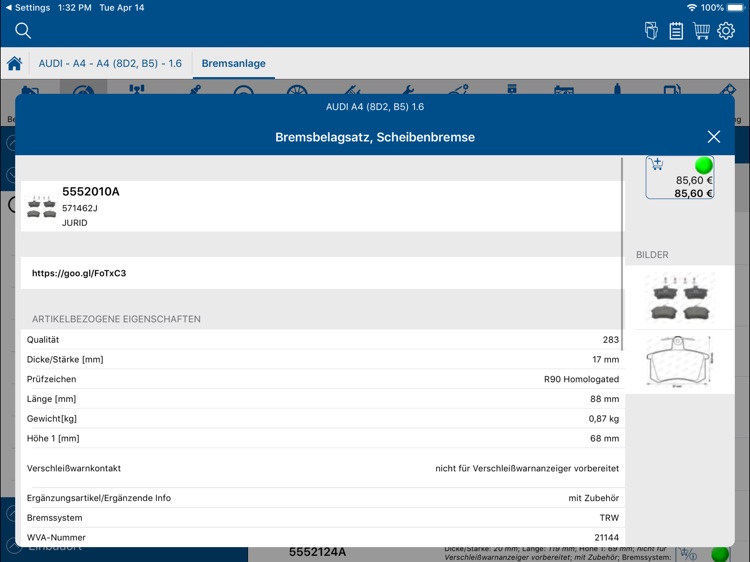Go to the home icon

pos(14,63)
